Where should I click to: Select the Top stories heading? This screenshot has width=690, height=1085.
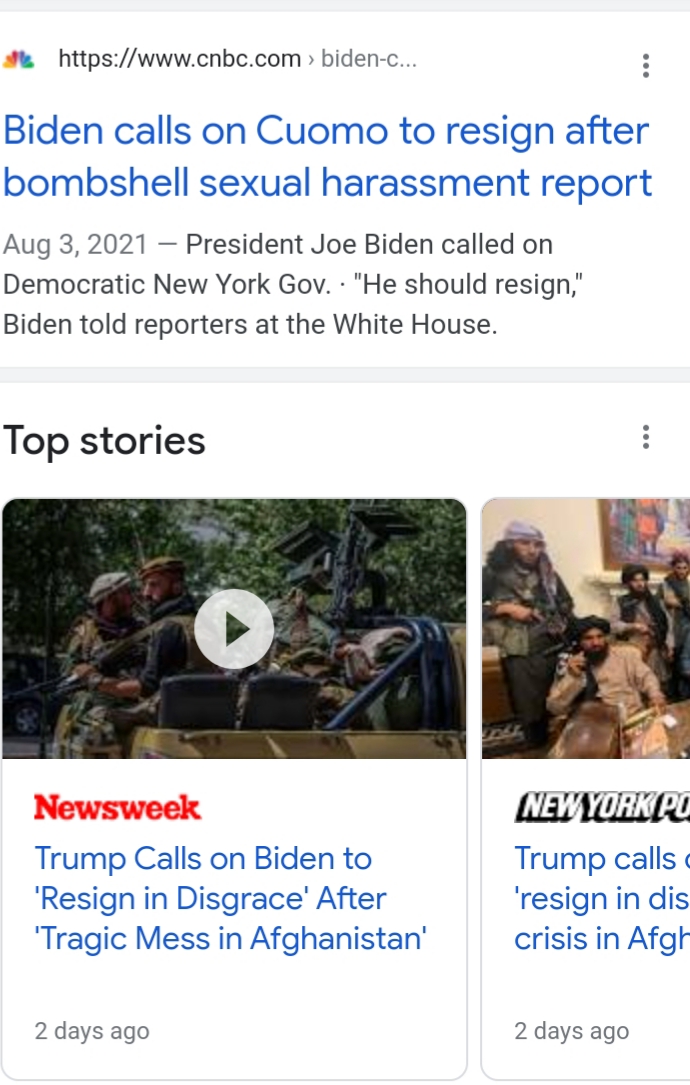click(104, 441)
